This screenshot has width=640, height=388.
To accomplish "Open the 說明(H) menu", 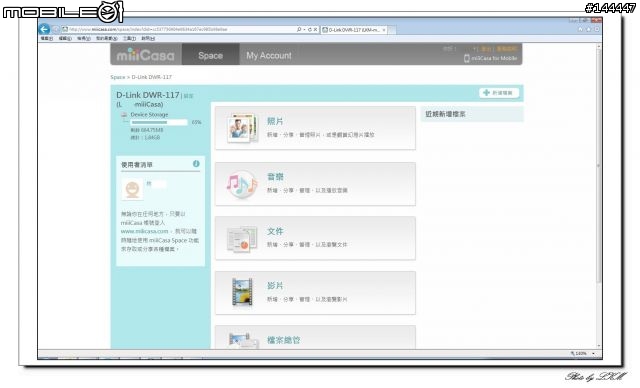I will [x=148, y=38].
